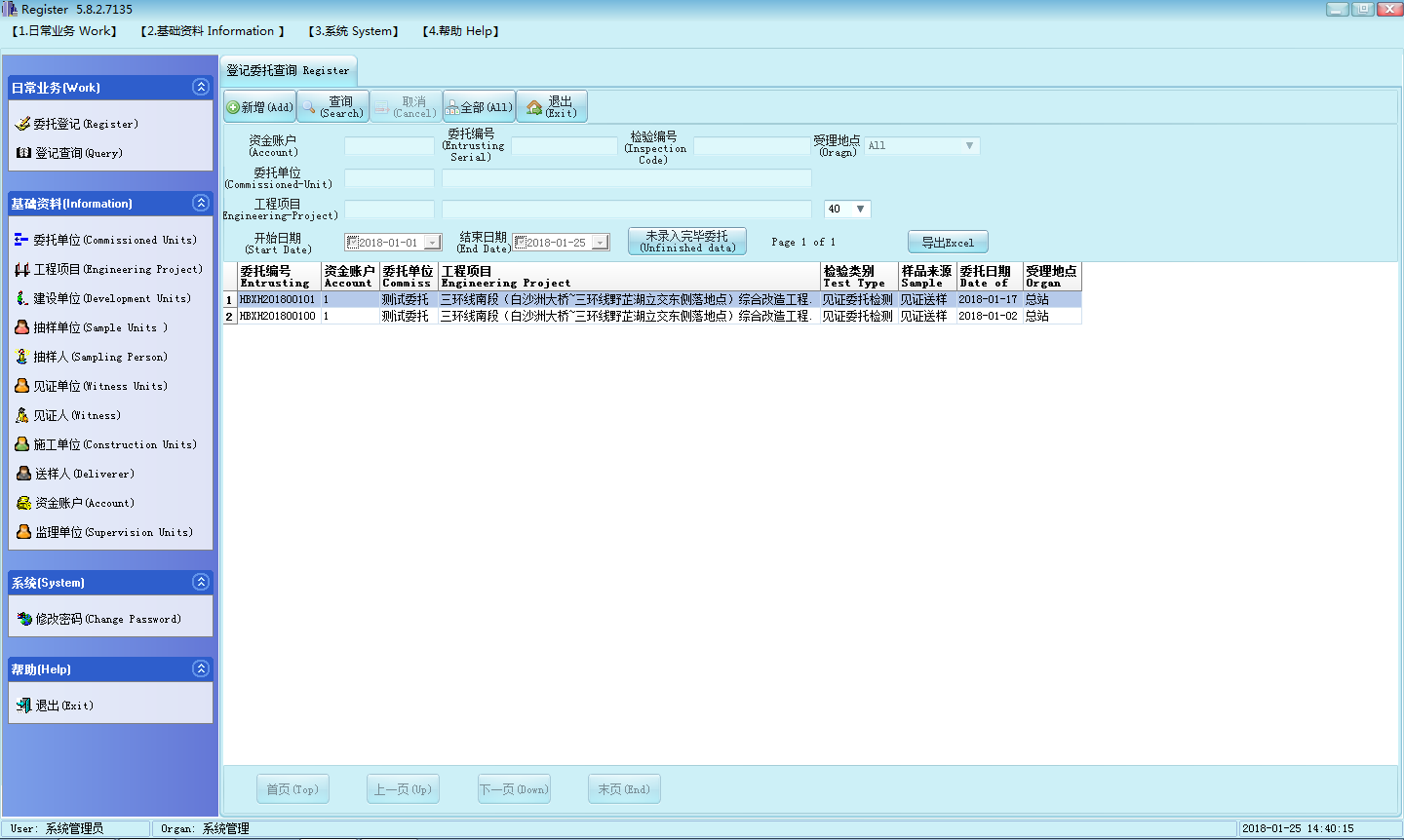
Task: Click the Exit (退出) house icon in toolbar
Action: 534,107
